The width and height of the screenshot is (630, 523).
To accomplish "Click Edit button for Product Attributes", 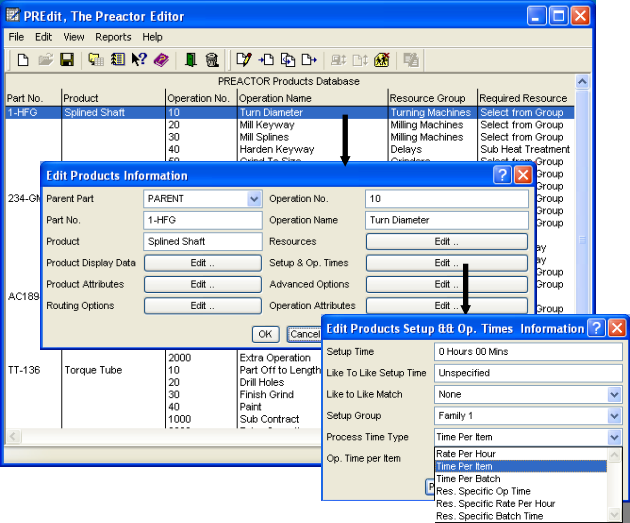I will click(x=202, y=284).
